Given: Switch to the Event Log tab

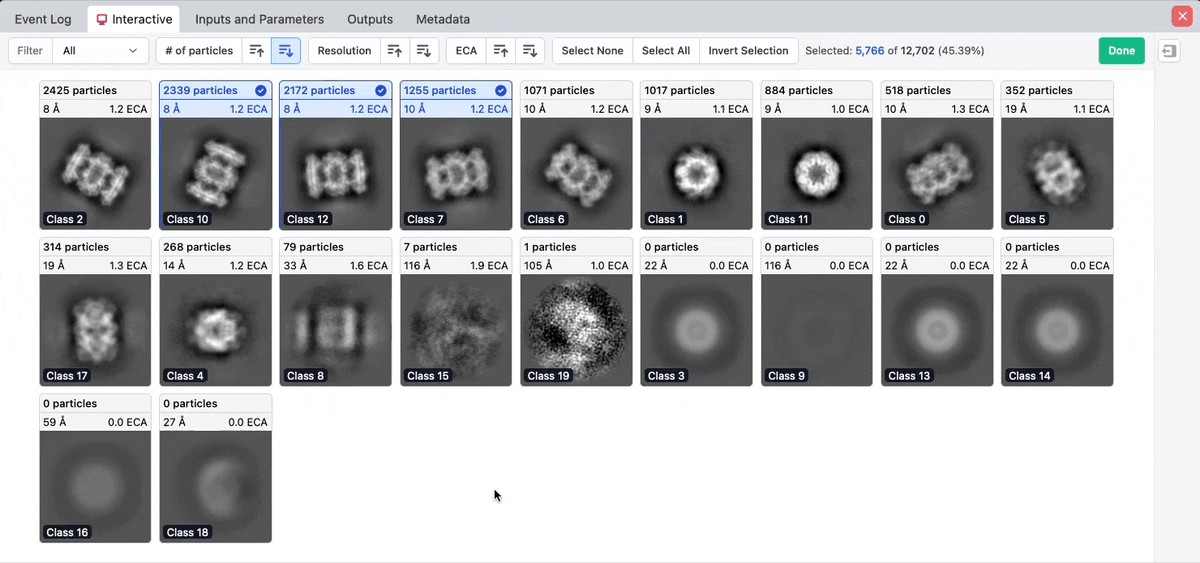Looking at the screenshot, I should pyautogui.click(x=43, y=19).
